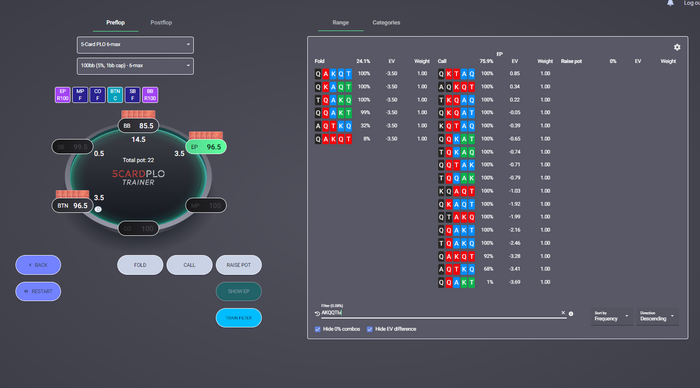The width and height of the screenshot is (700, 388).
Task: Toggle Hide 0% combos checkbox
Action: [x=317, y=329]
